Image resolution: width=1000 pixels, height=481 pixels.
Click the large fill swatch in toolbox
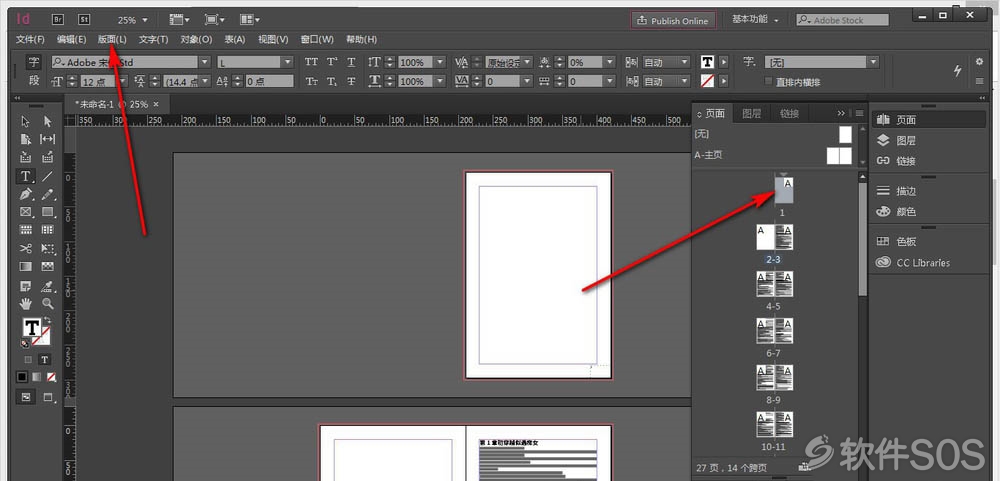tap(31, 327)
